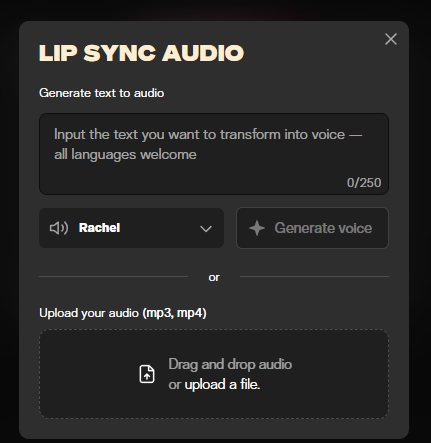Click the "Upload your audio" label

[x=89, y=313]
